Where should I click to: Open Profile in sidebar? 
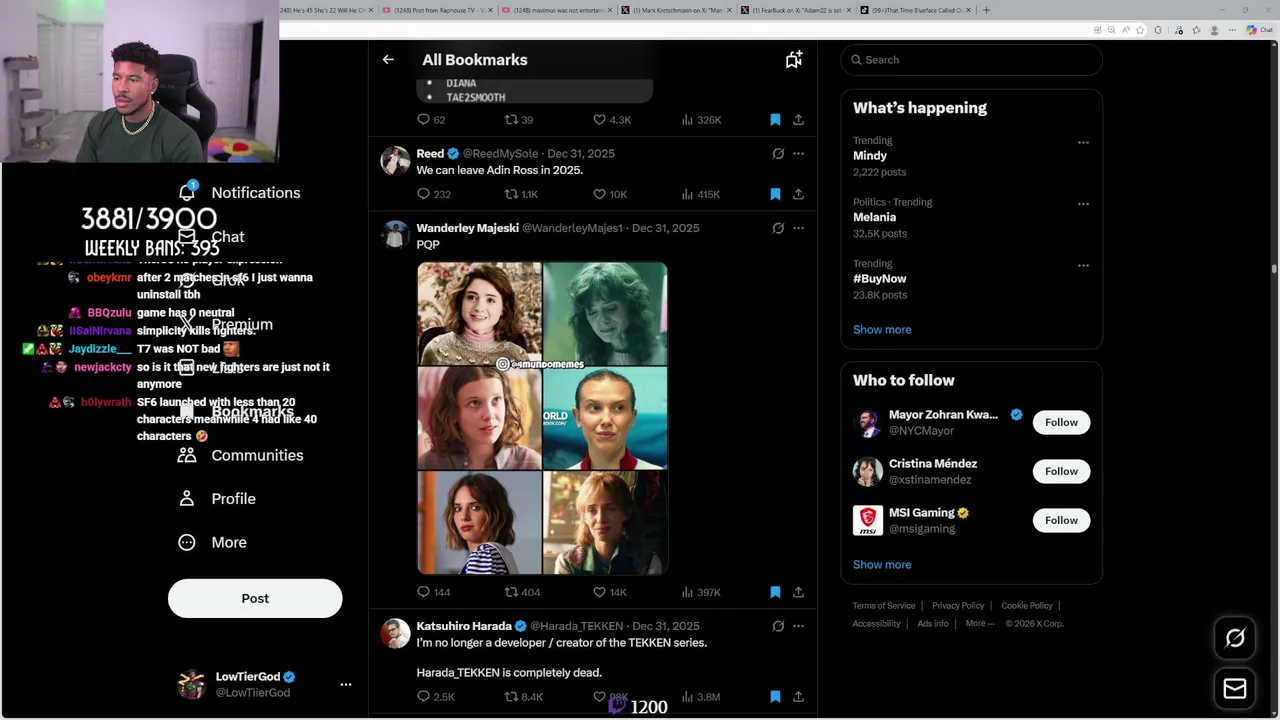pyautogui.click(x=218, y=499)
